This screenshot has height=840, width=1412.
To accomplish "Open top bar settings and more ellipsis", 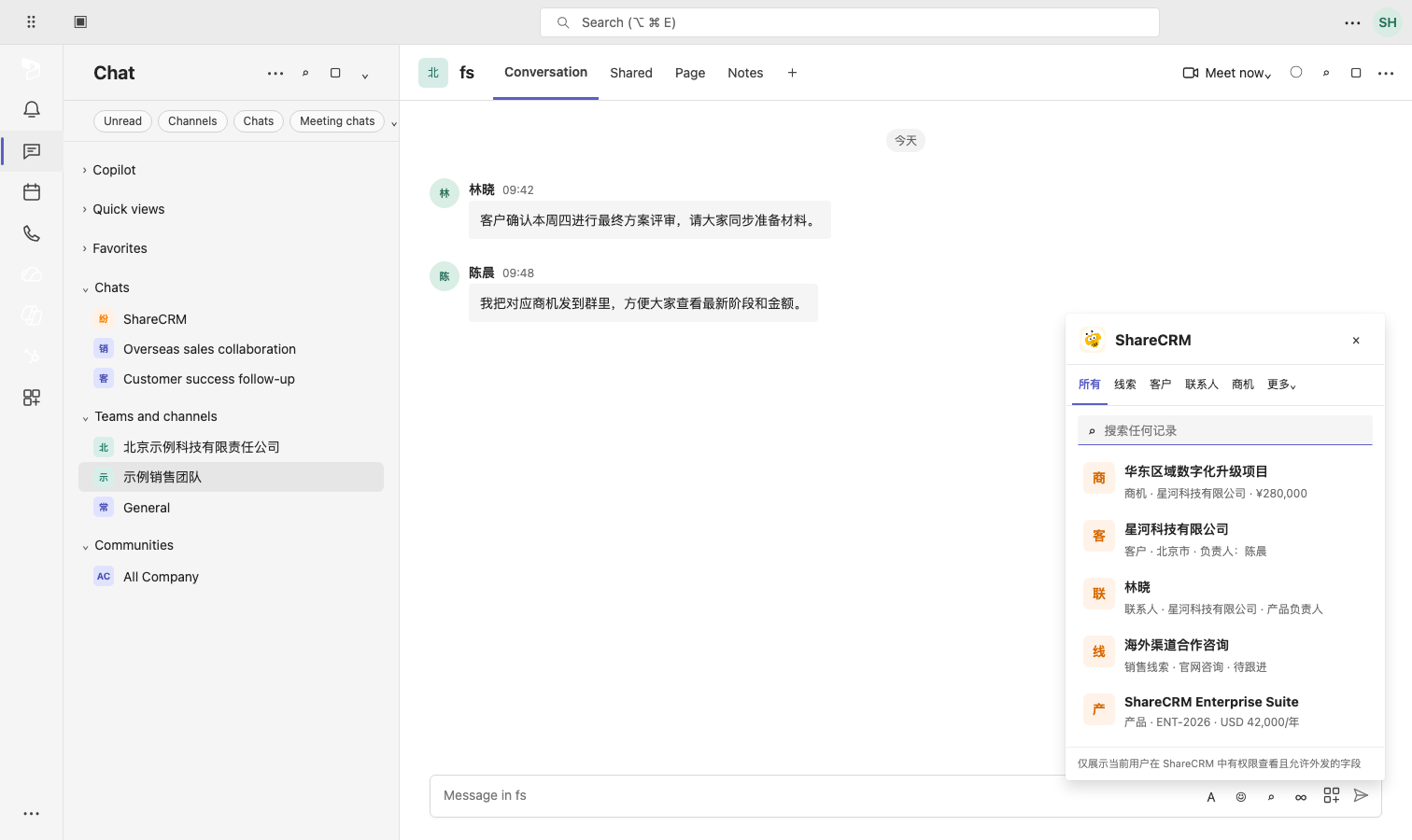I will click(1352, 22).
